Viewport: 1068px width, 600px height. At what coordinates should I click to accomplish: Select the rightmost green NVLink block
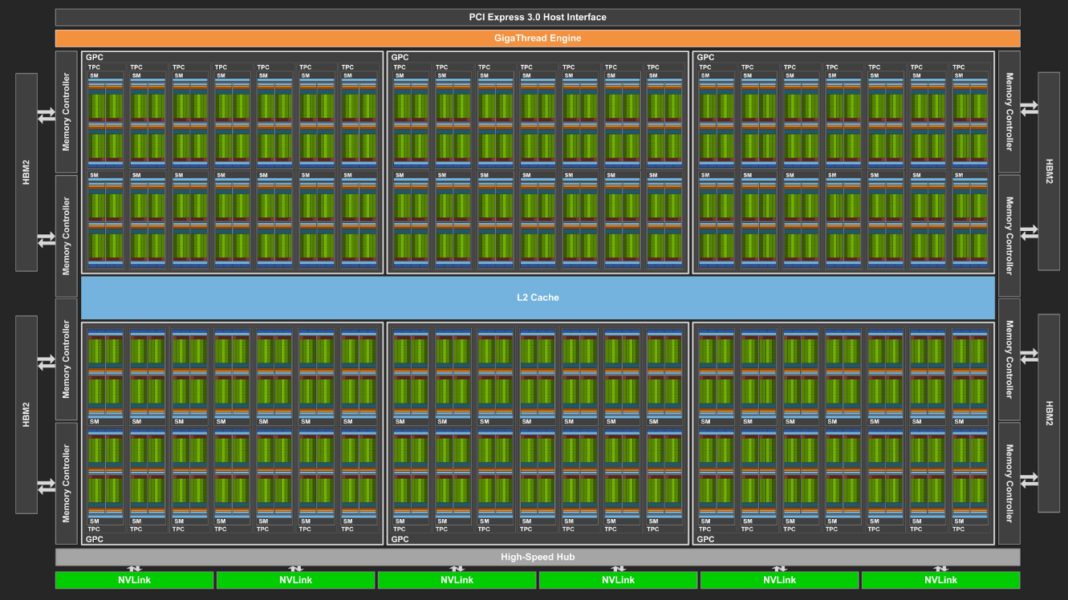(x=940, y=580)
